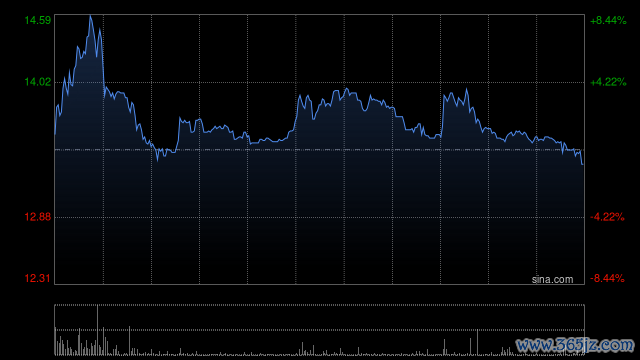
Task: Click the 14.02 price axis label
Action: click(38, 82)
